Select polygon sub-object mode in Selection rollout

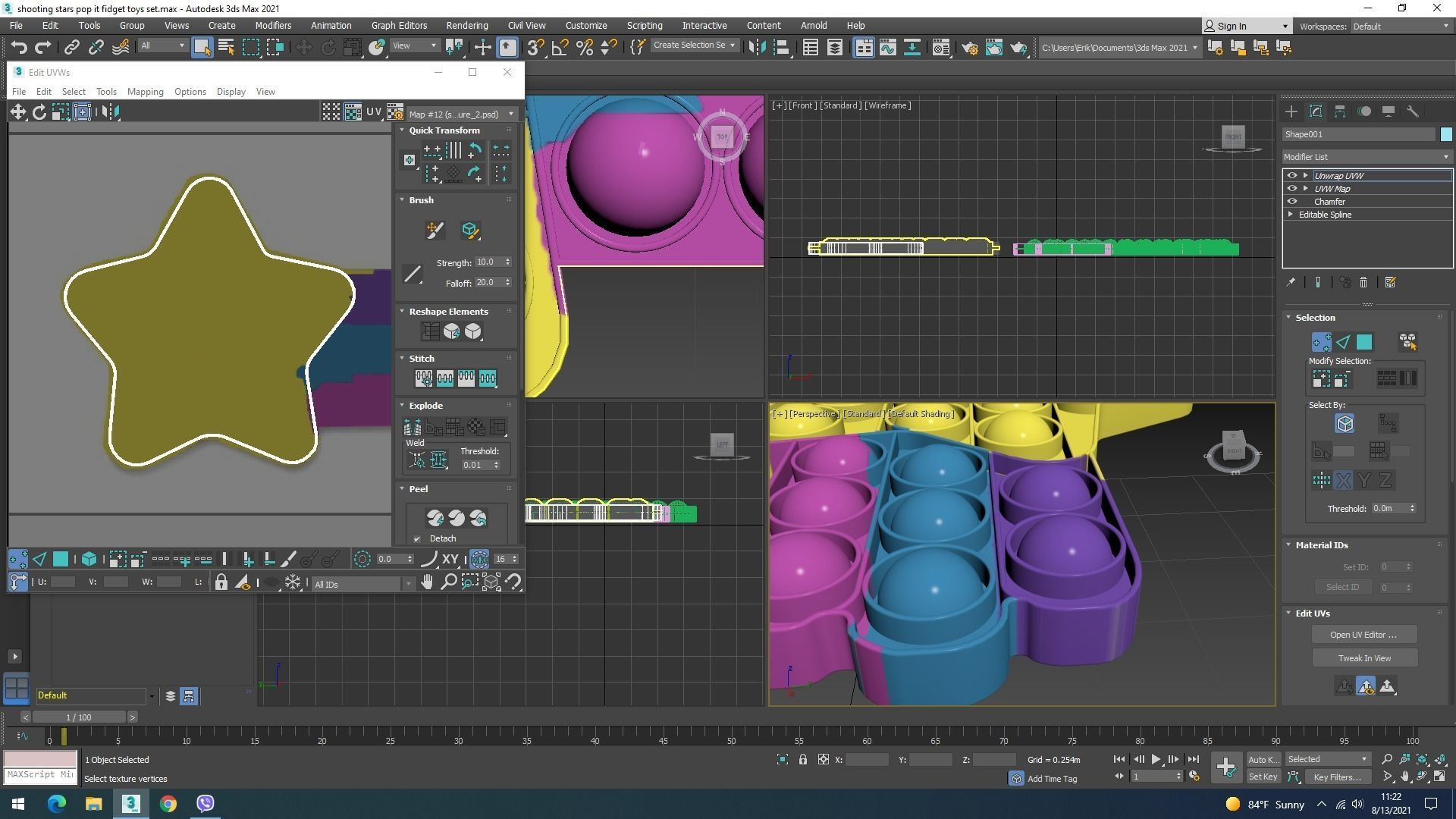[1364, 343]
